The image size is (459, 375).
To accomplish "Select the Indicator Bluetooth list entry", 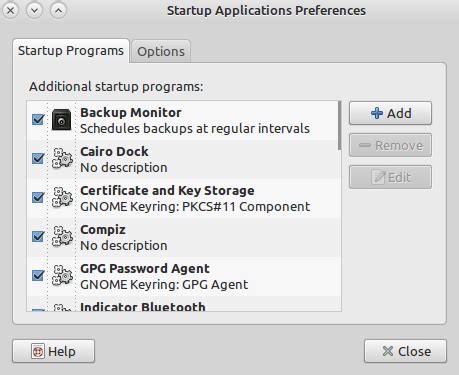I will 184,304.
